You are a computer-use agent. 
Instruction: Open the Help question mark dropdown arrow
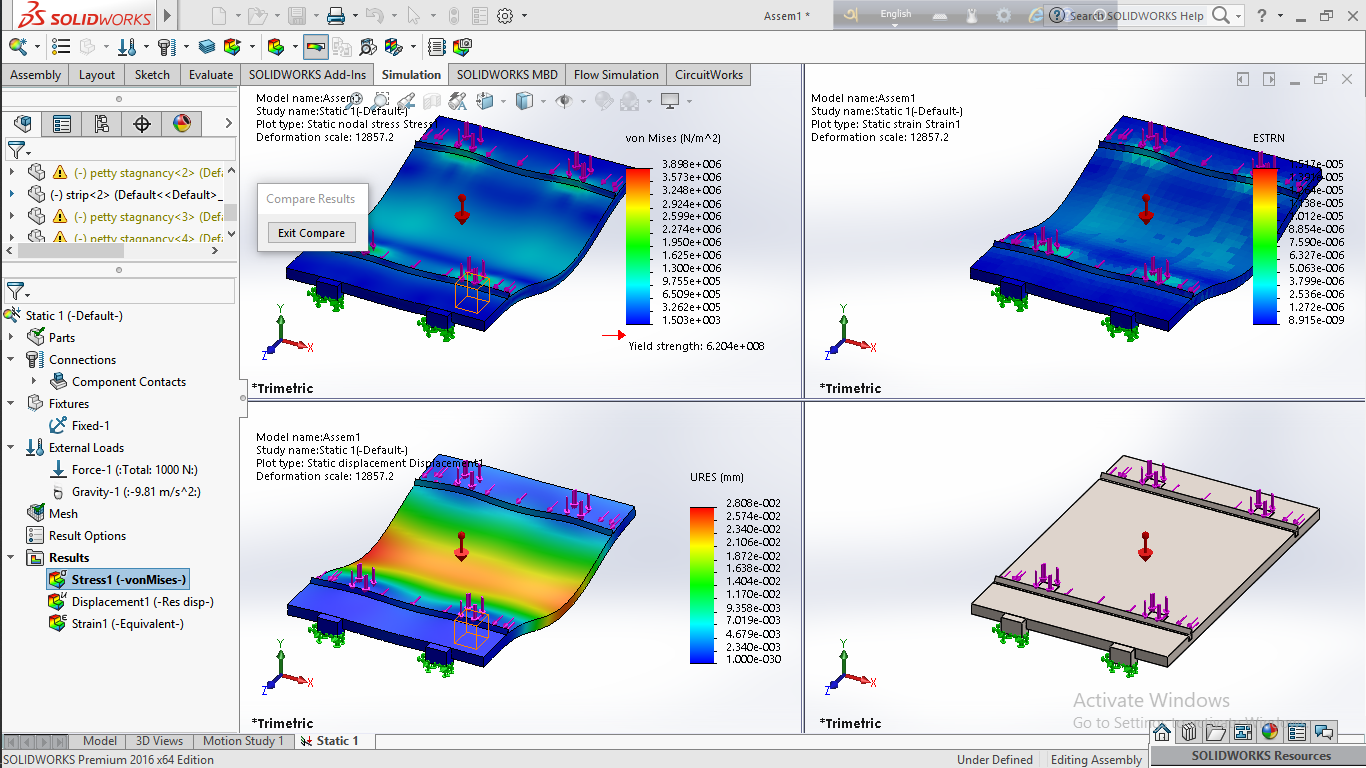pos(1280,16)
